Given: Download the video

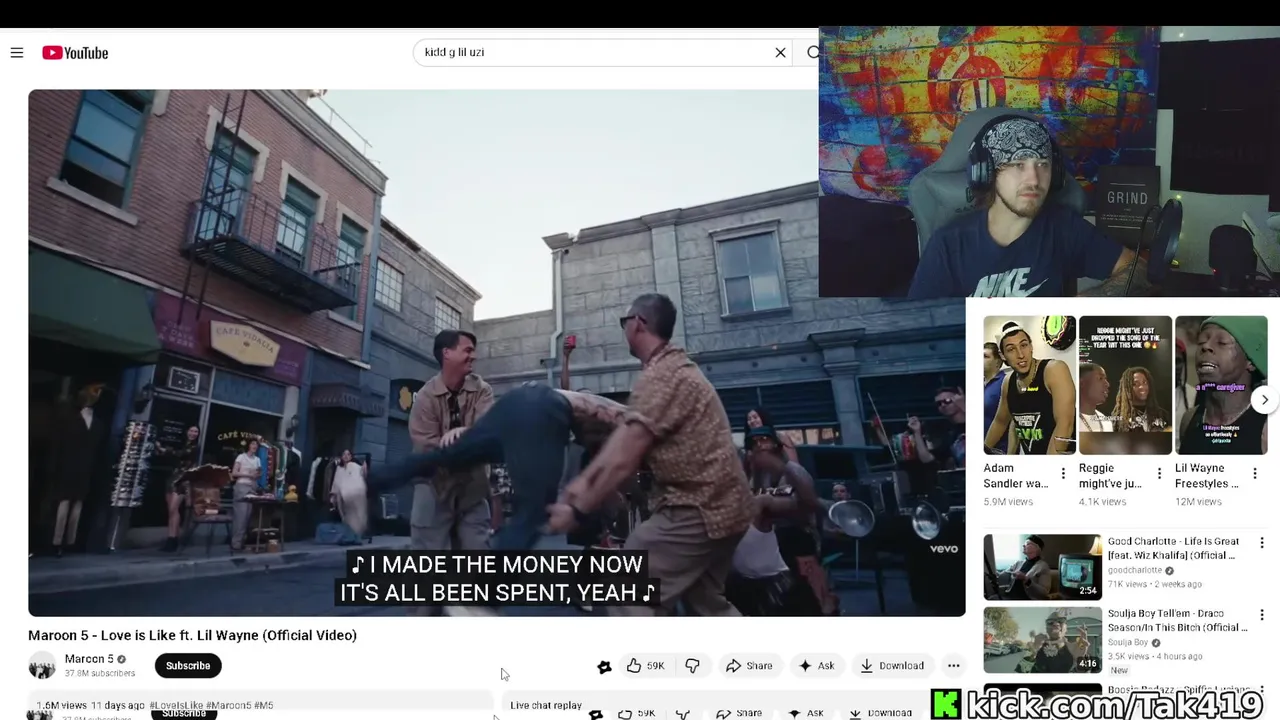Looking at the screenshot, I should pos(892,666).
